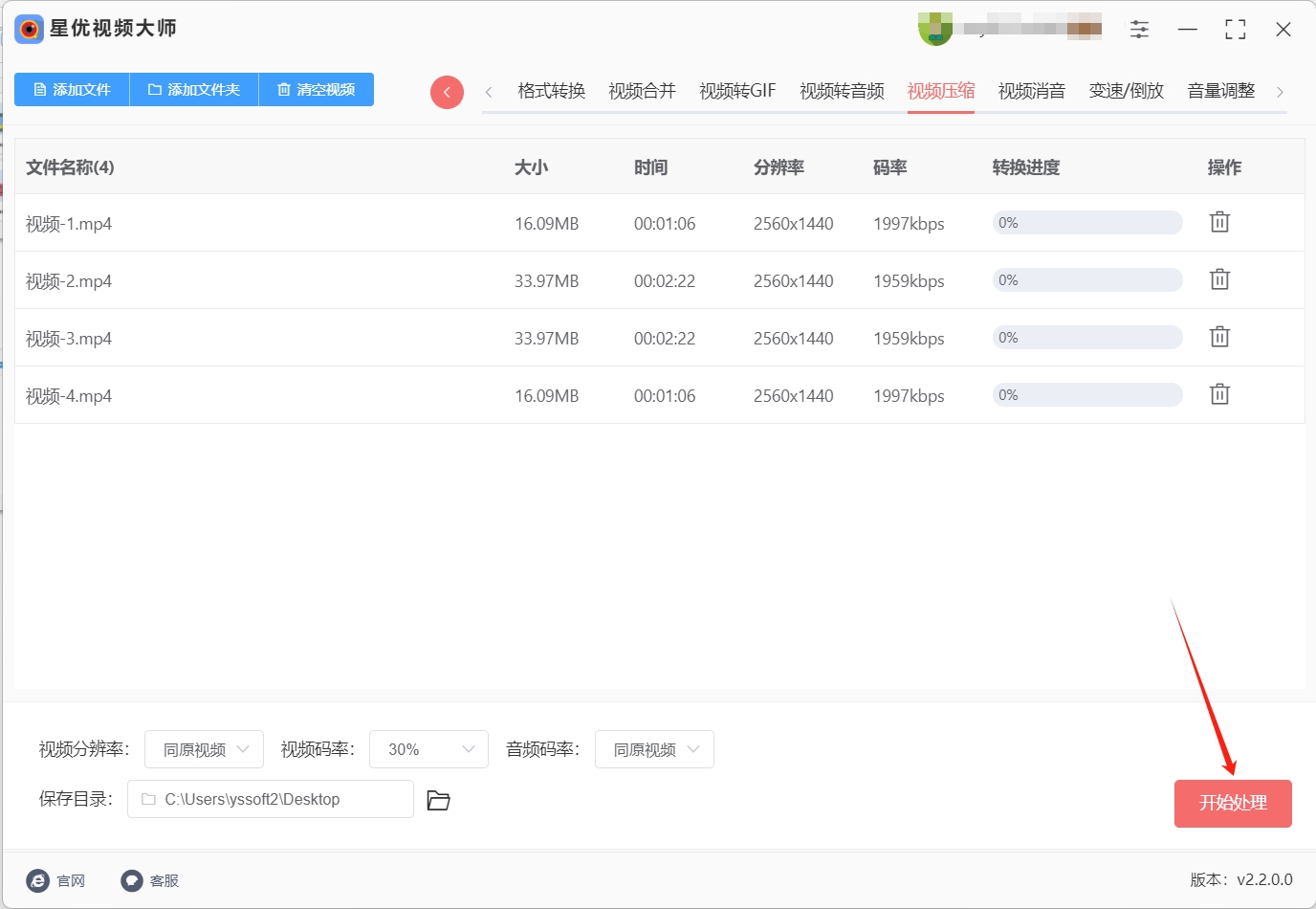This screenshot has width=1316, height=909.
Task: Select the 视频压缩 tab
Action: point(941,91)
